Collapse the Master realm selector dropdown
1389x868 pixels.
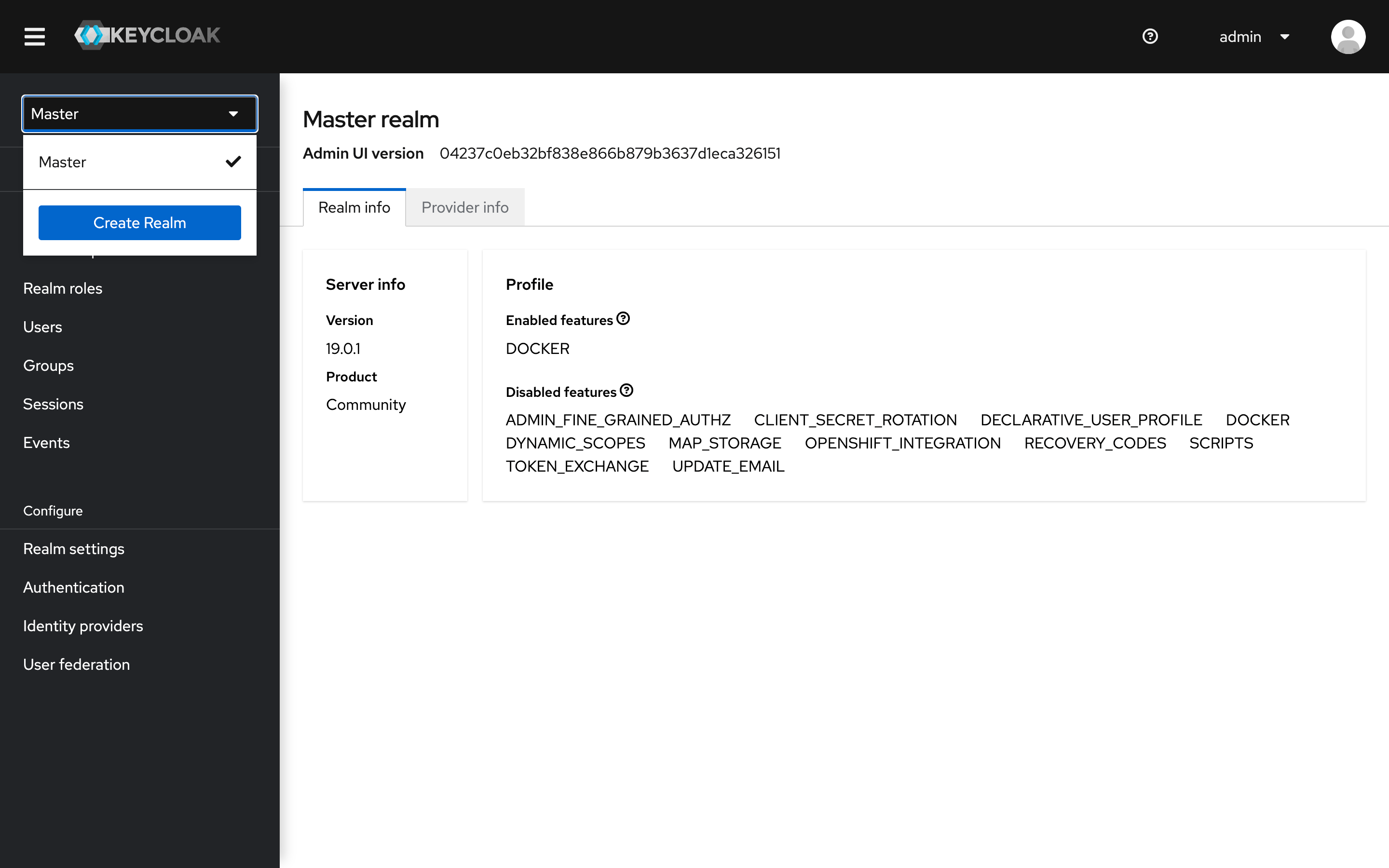(139, 114)
